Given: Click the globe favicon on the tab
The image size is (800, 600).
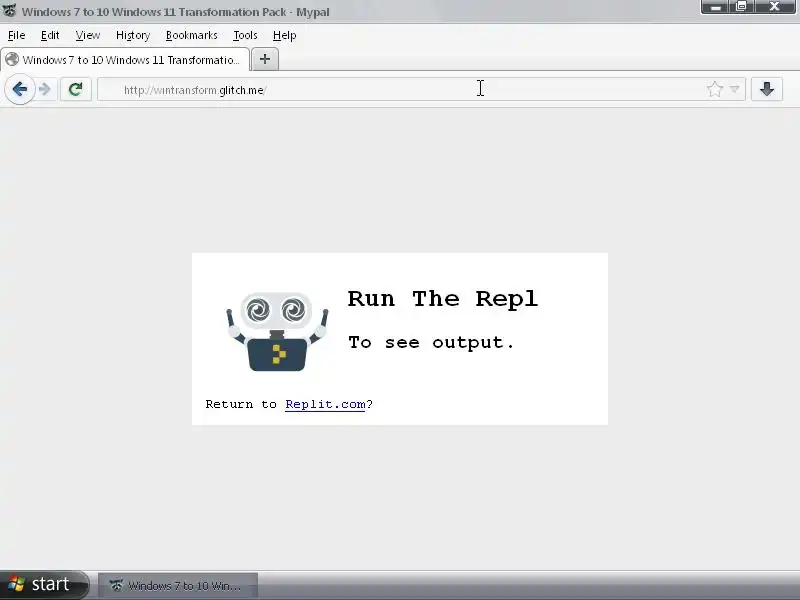Looking at the screenshot, I should pos(12,60).
